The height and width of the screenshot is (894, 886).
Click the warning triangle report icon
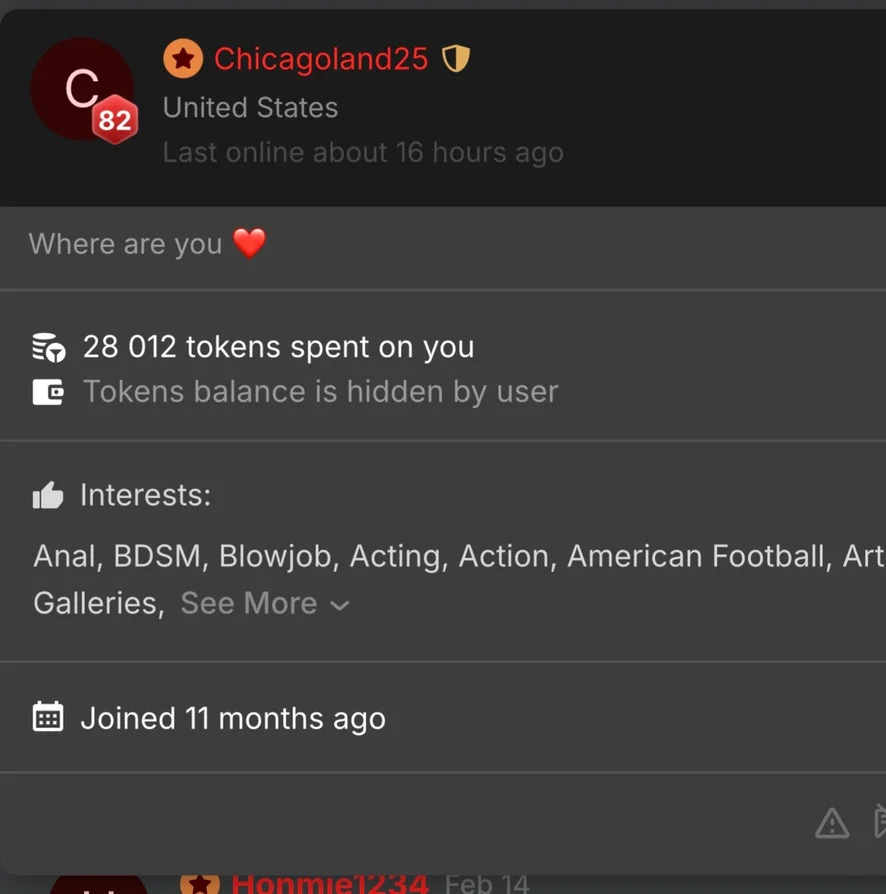tap(832, 823)
